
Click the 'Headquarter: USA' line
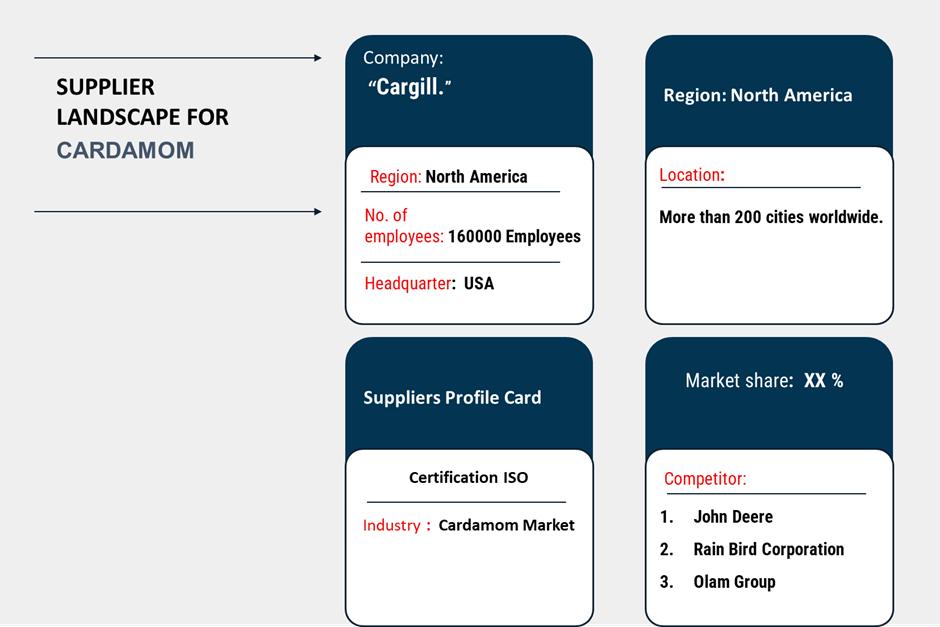(x=429, y=283)
